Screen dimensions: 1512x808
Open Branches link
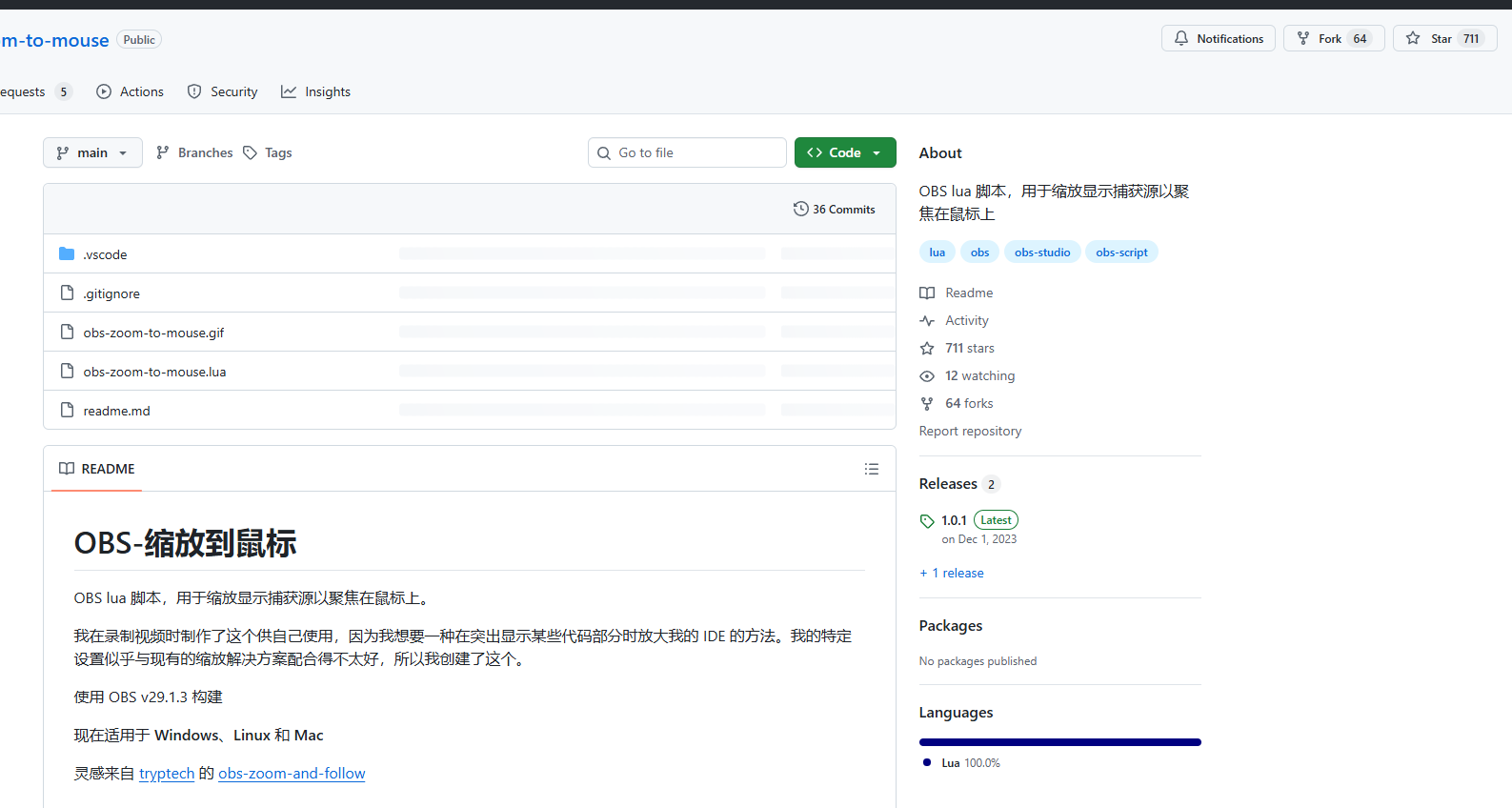tap(194, 152)
